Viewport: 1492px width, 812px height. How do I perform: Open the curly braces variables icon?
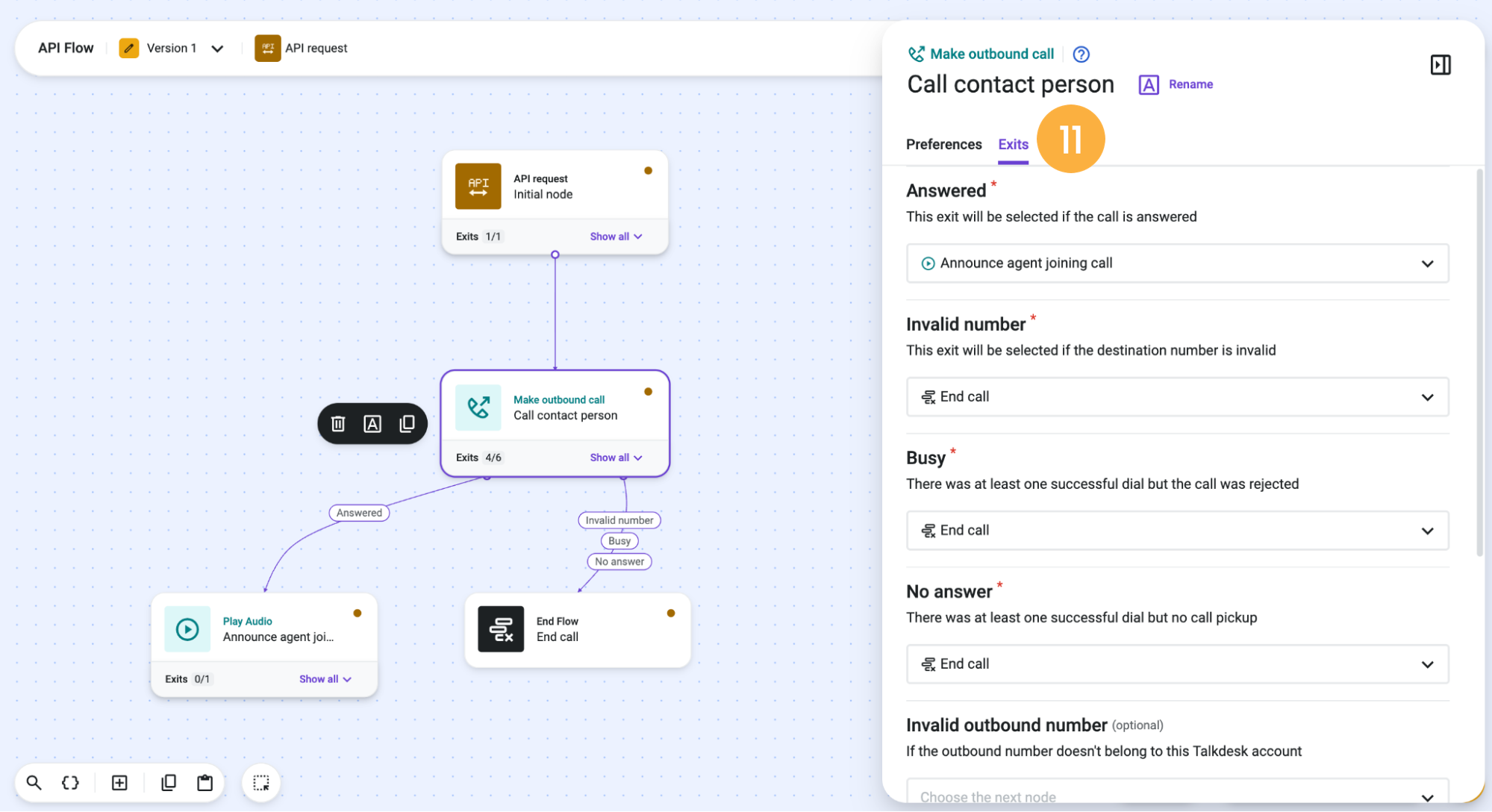click(70, 782)
